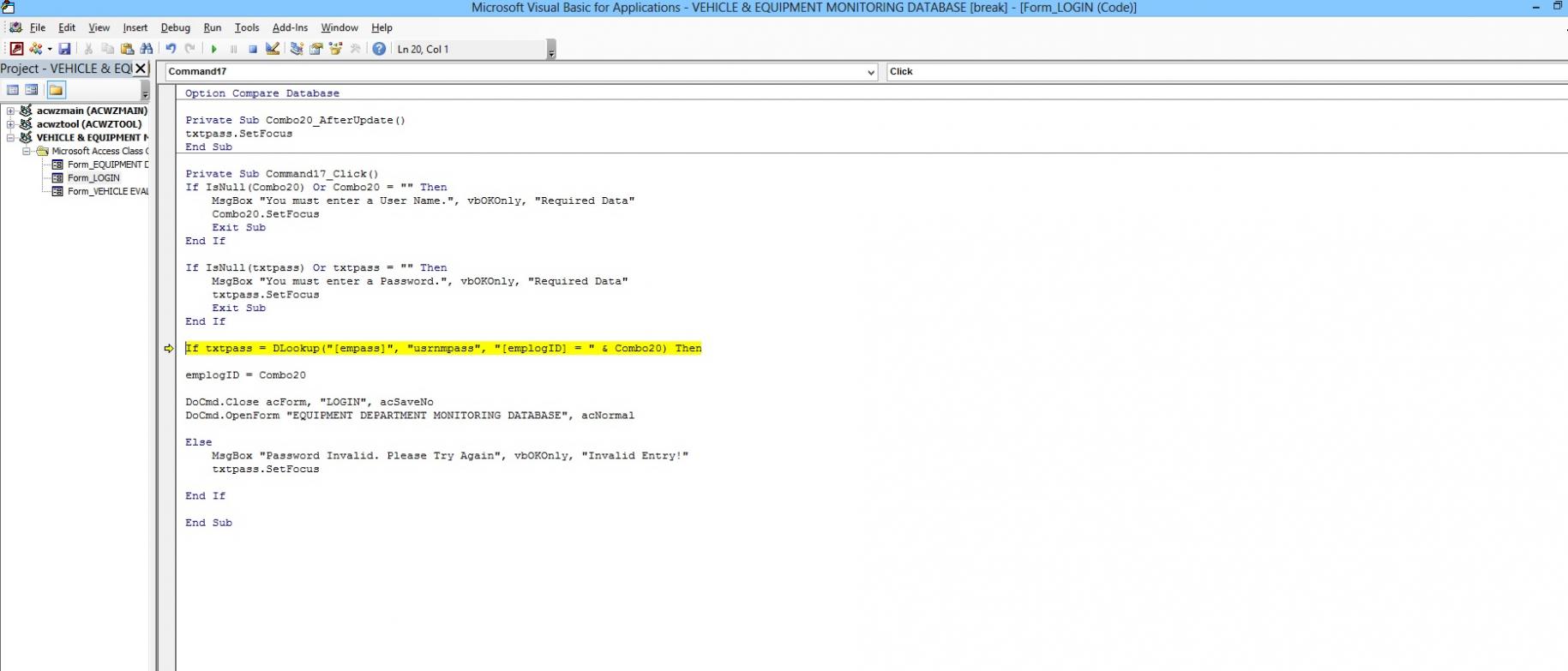Expand the acwztool project node
Viewport: 1568px width, 671px height.
pos(10,124)
